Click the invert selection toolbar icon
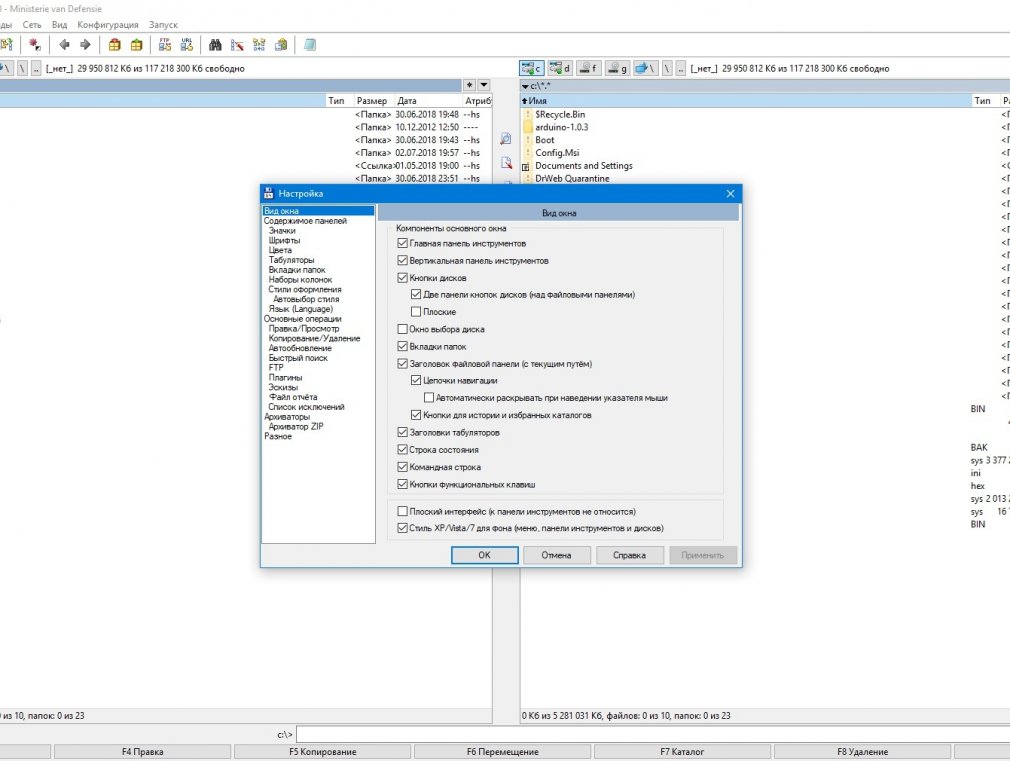The height and width of the screenshot is (761, 1010). (x=34, y=44)
